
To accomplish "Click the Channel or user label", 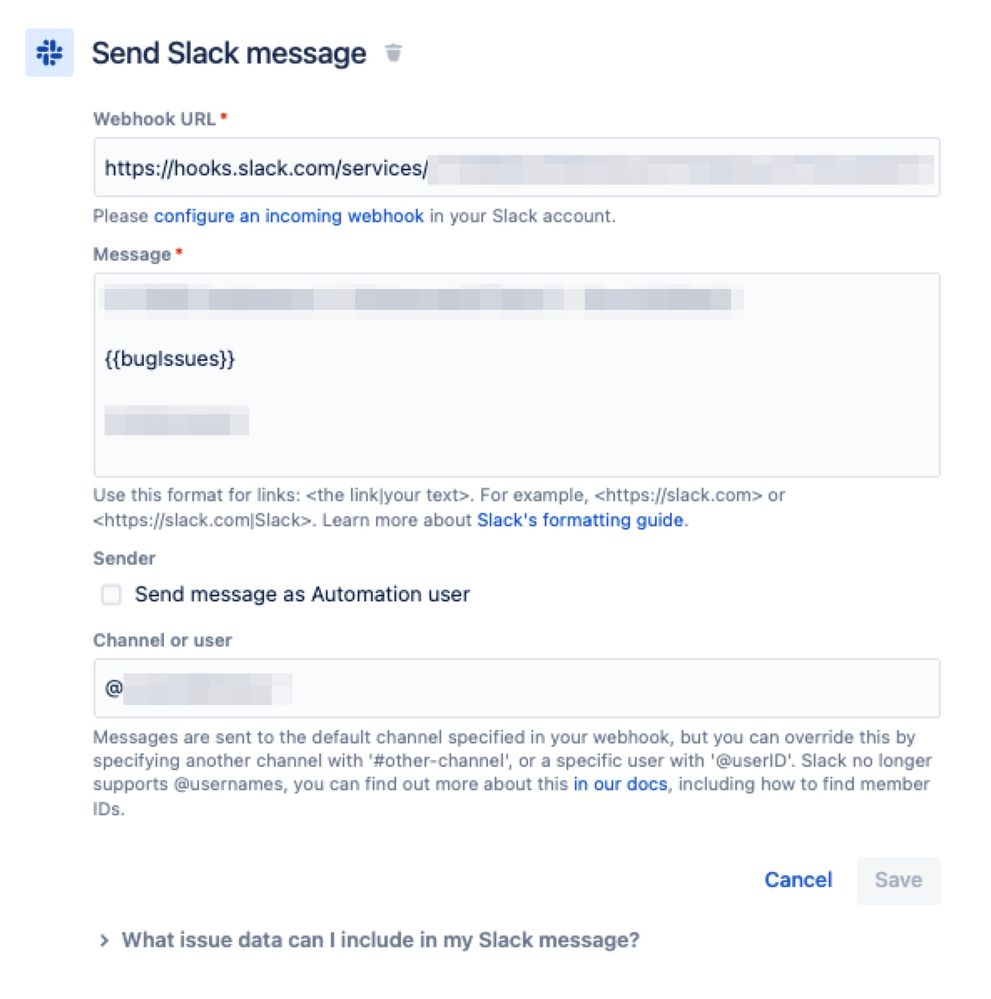I will click(163, 640).
